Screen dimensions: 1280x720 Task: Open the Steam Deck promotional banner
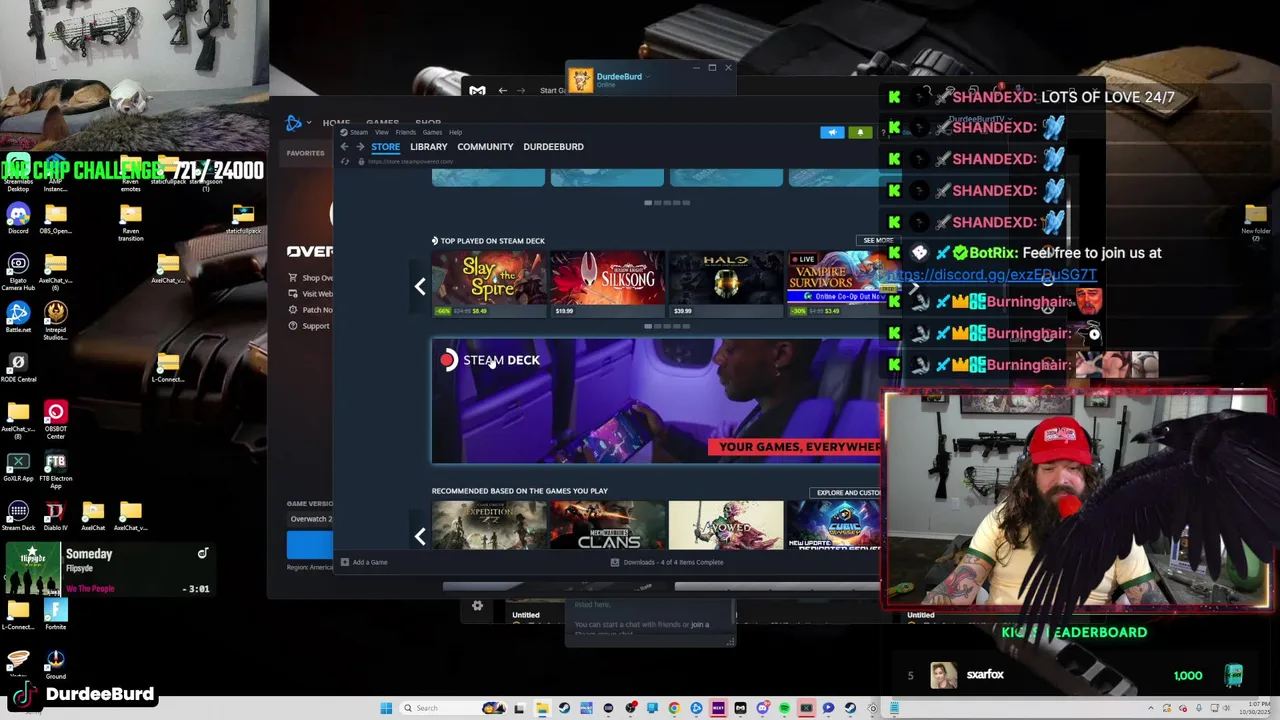click(x=656, y=401)
